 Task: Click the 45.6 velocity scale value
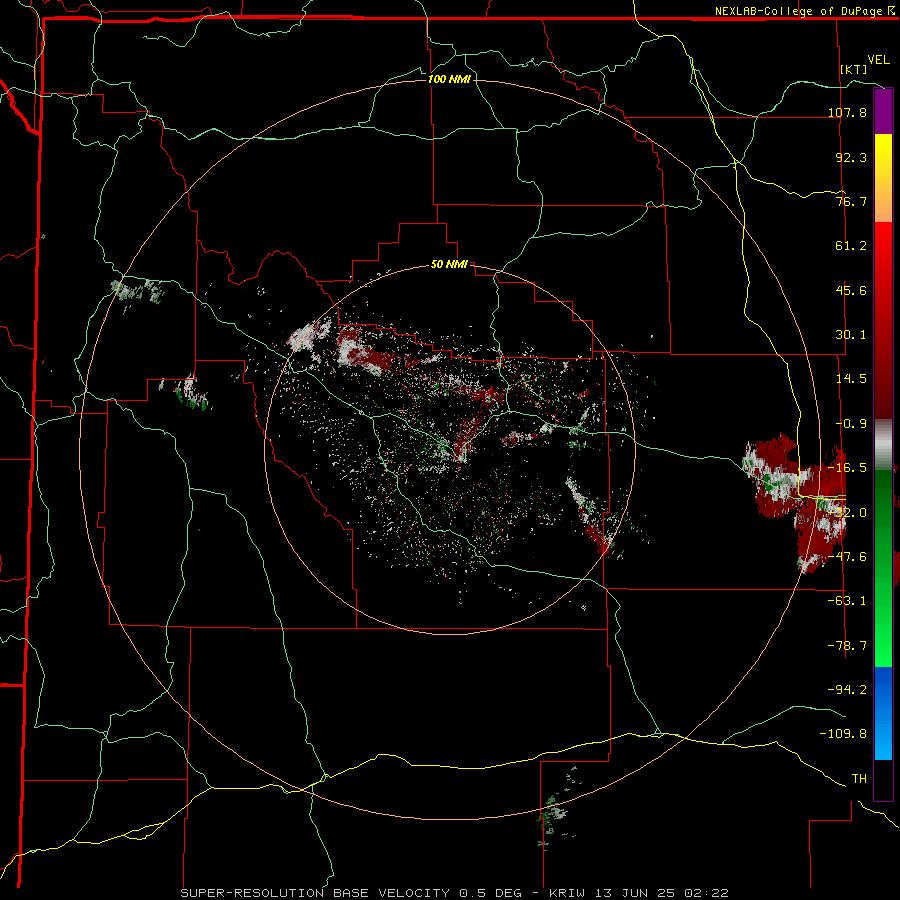[851, 290]
